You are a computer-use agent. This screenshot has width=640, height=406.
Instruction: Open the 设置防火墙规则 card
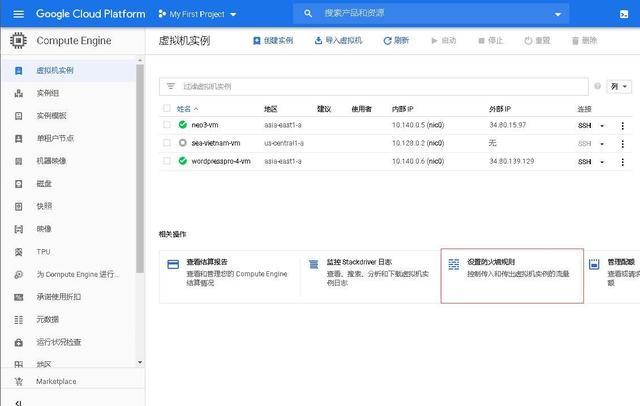(x=512, y=276)
